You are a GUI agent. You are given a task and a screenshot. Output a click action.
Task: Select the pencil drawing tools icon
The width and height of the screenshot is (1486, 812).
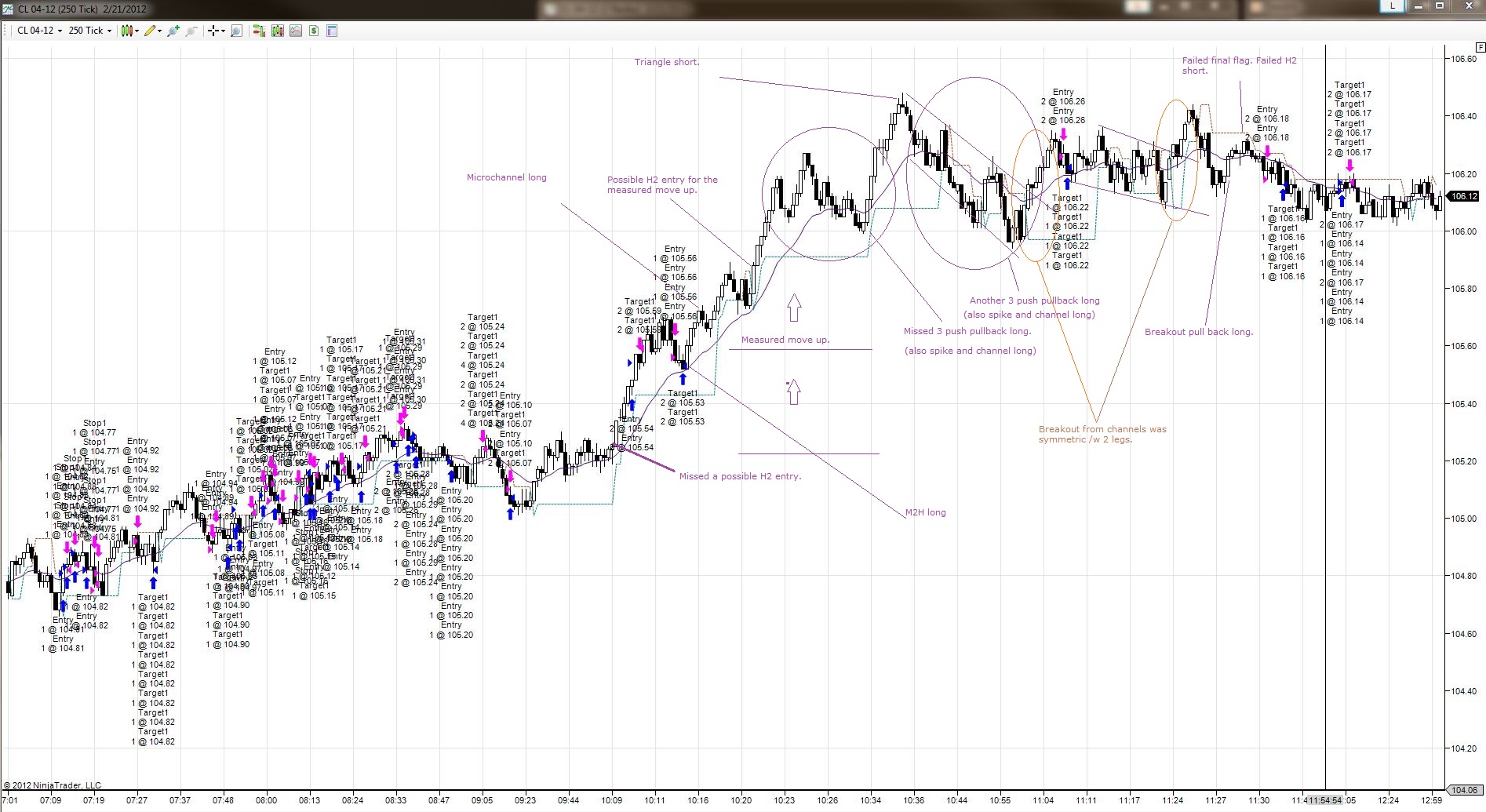pos(150,31)
